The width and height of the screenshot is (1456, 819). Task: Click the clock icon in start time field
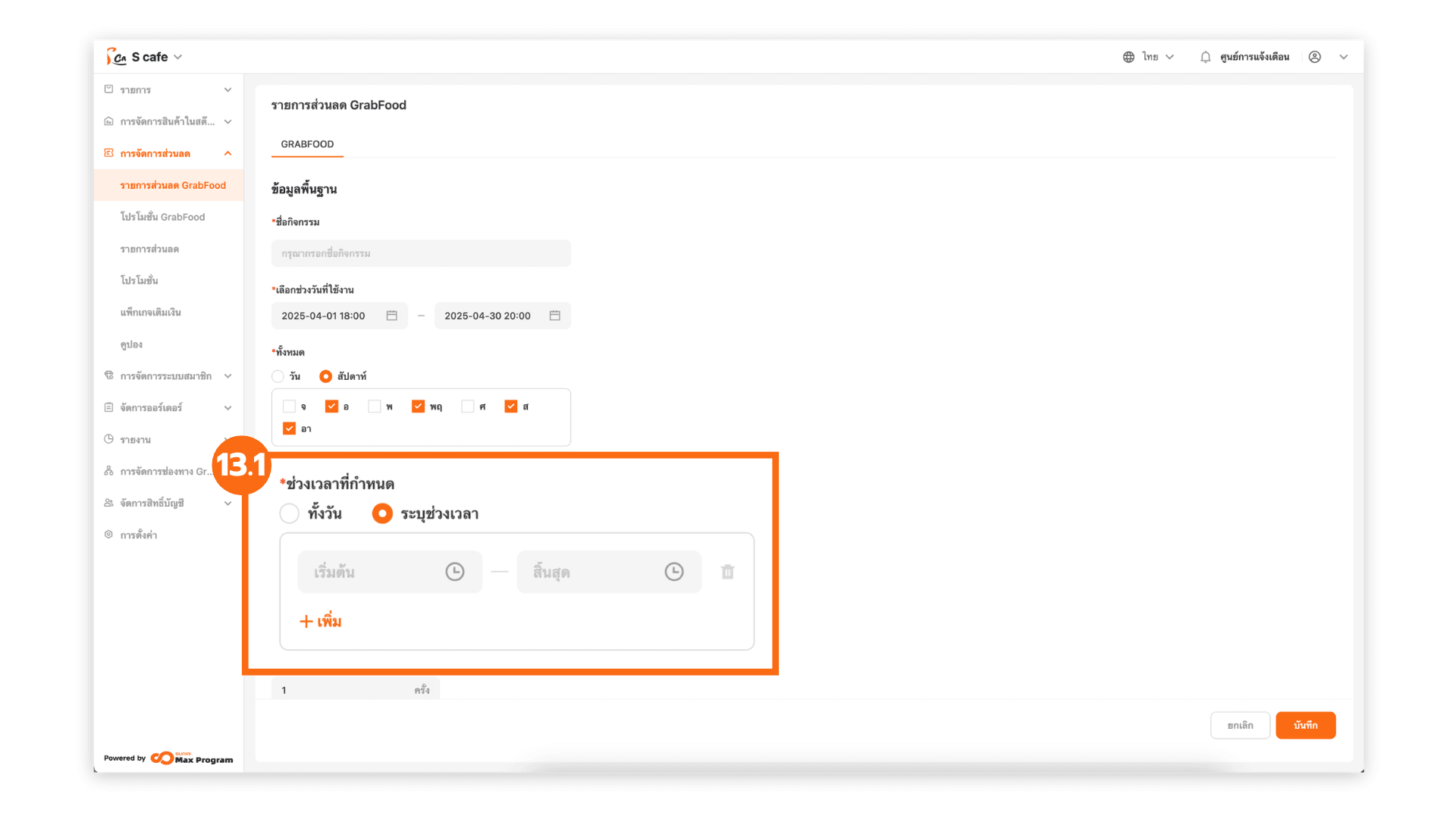(455, 572)
